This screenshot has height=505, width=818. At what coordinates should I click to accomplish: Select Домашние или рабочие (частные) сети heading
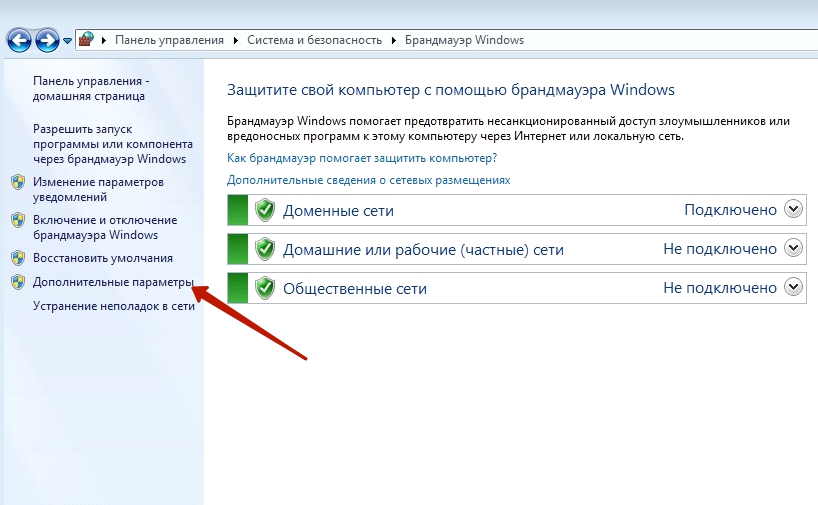[x=423, y=249]
